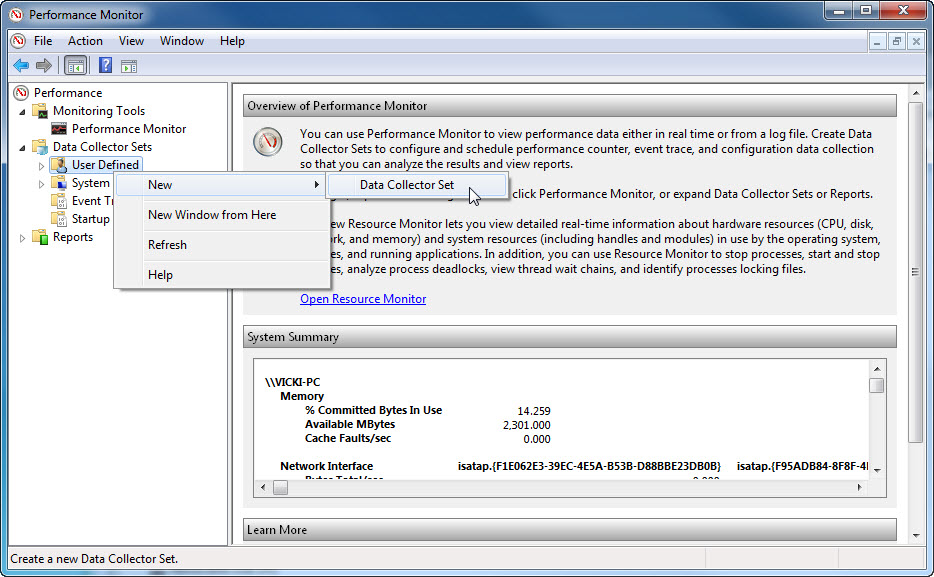Click the Learn More section header
Image resolution: width=934 pixels, height=577 pixels.
point(569,530)
